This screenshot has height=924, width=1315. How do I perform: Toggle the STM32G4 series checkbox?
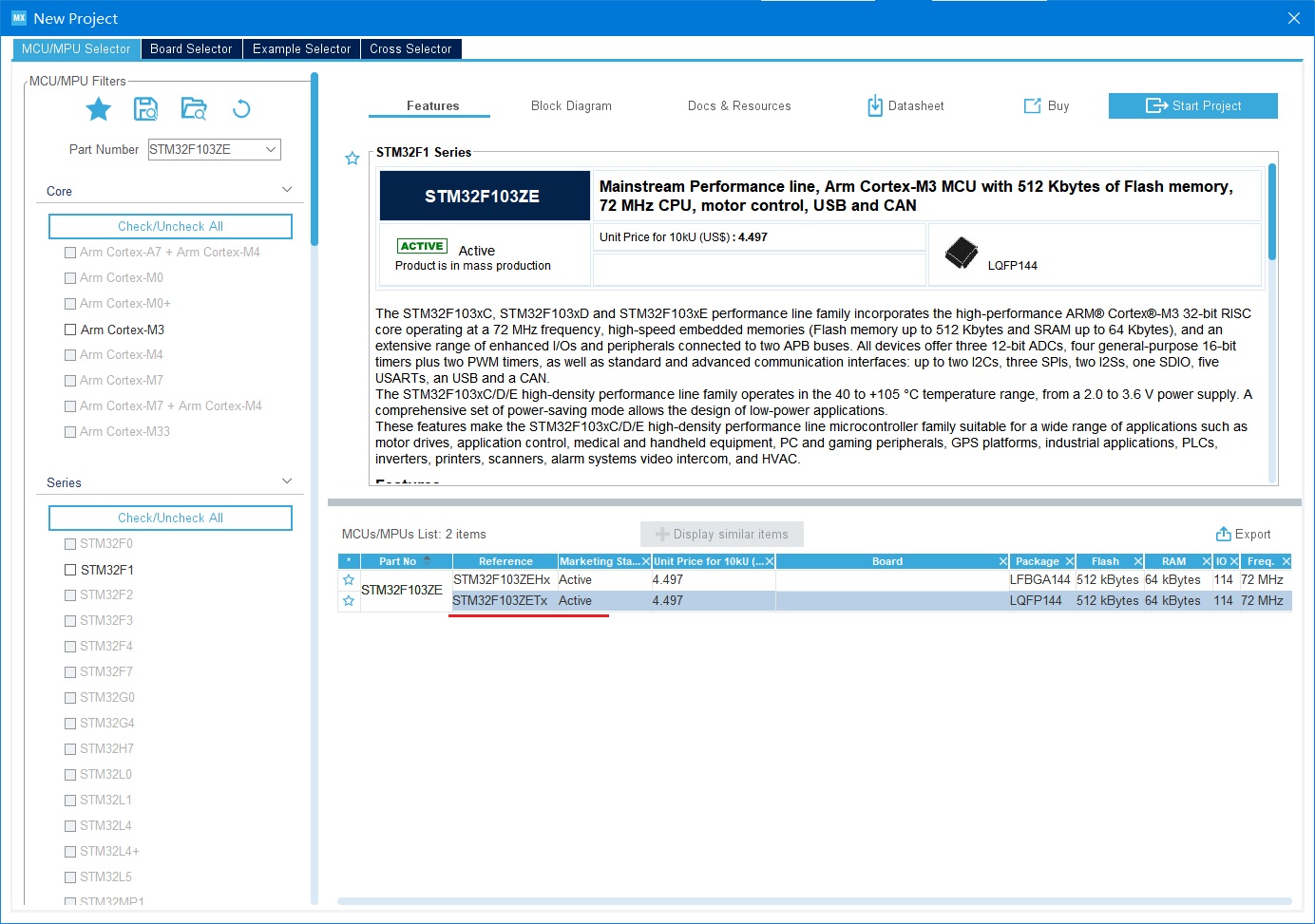(x=70, y=724)
